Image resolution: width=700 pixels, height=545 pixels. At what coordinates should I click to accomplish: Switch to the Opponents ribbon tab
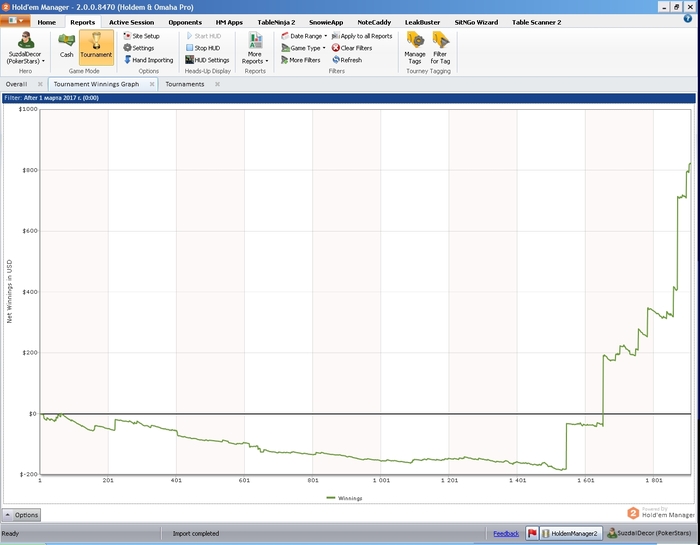click(185, 21)
